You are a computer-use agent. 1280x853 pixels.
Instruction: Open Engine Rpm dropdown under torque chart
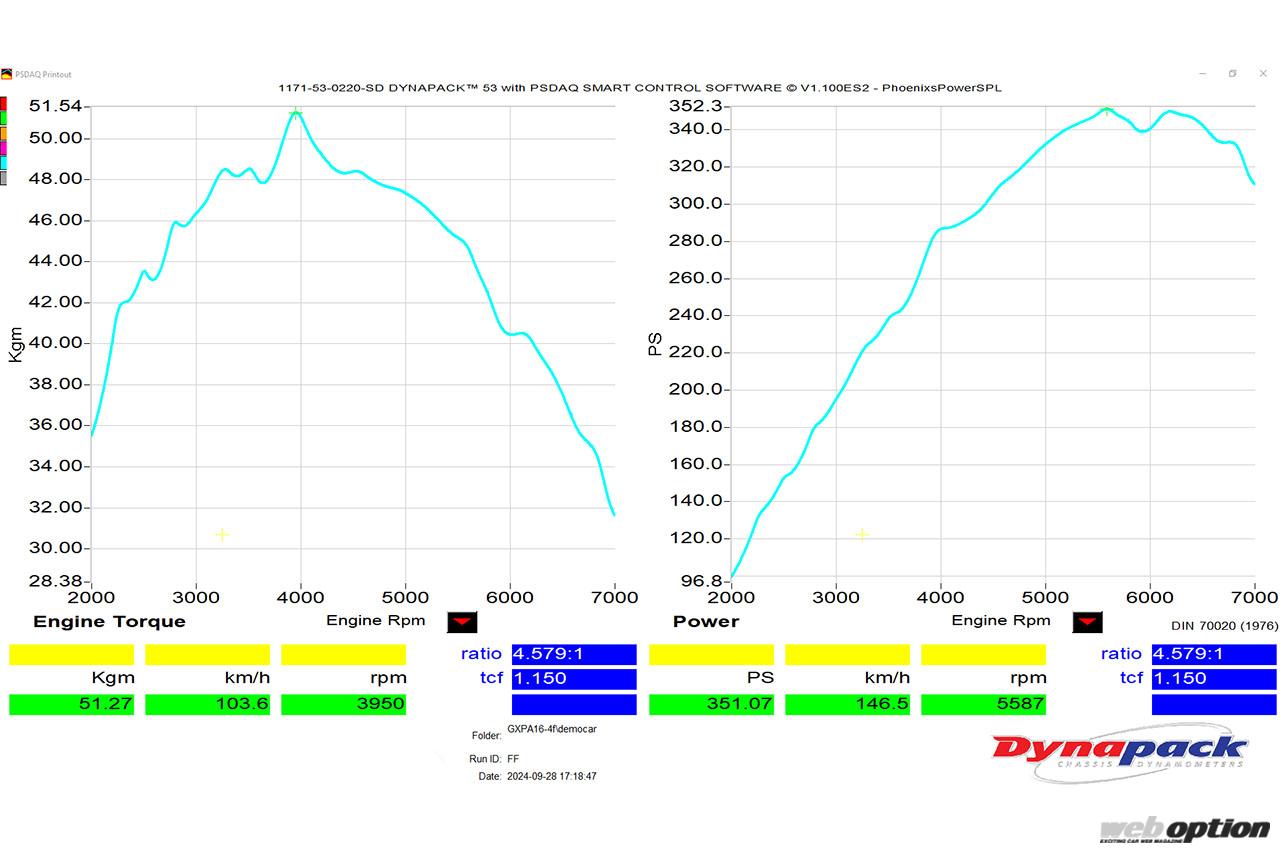(x=461, y=622)
